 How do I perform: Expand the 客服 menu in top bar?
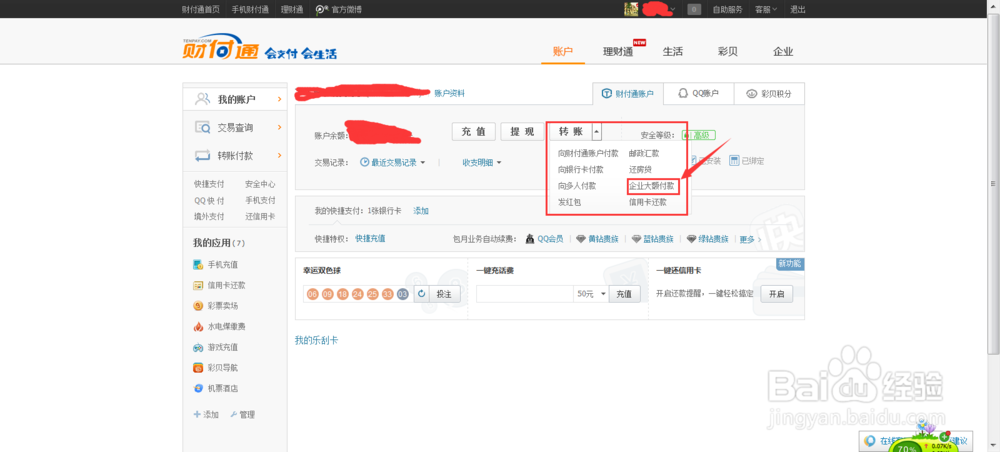(765, 10)
